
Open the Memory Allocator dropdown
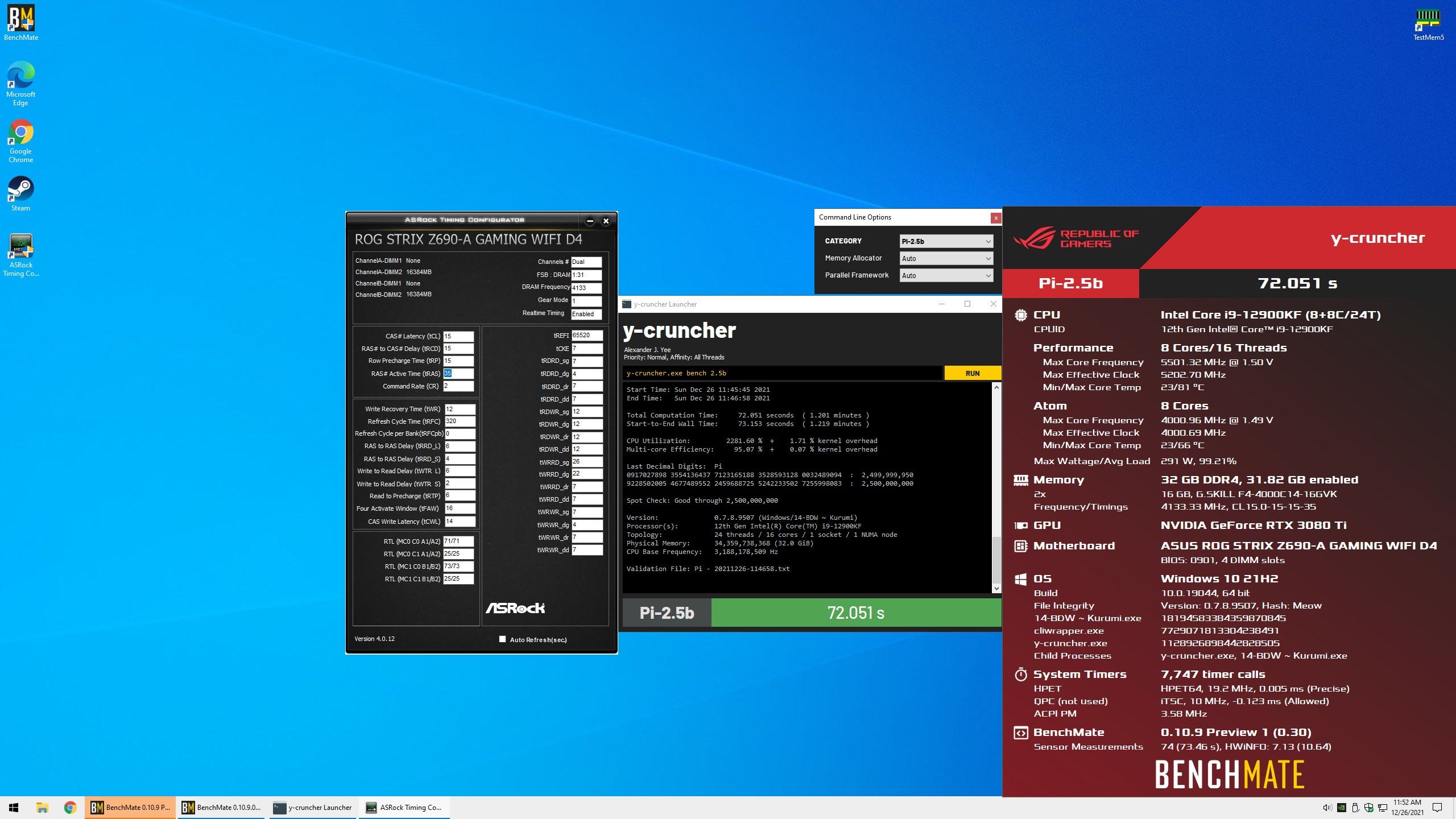click(946, 258)
